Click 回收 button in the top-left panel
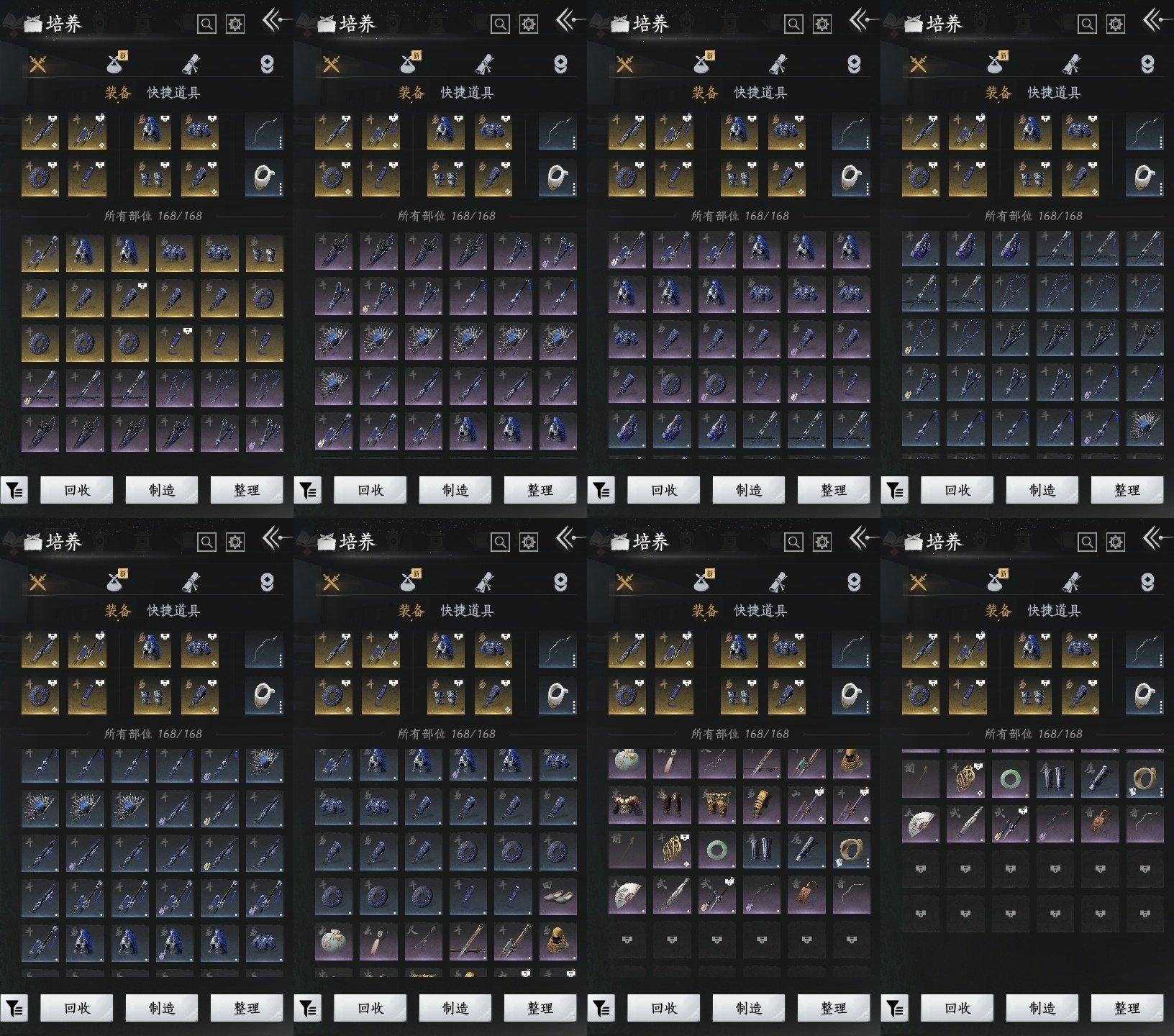The width and height of the screenshot is (1174, 1036). [77, 490]
